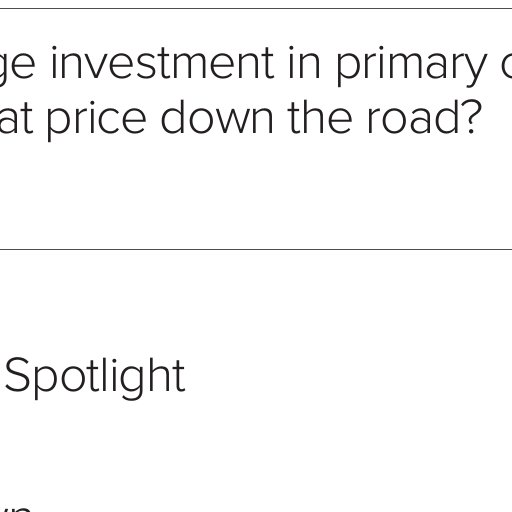Click the word "road?" ending the headline
Screen dimensions: 512x512
pos(424,117)
